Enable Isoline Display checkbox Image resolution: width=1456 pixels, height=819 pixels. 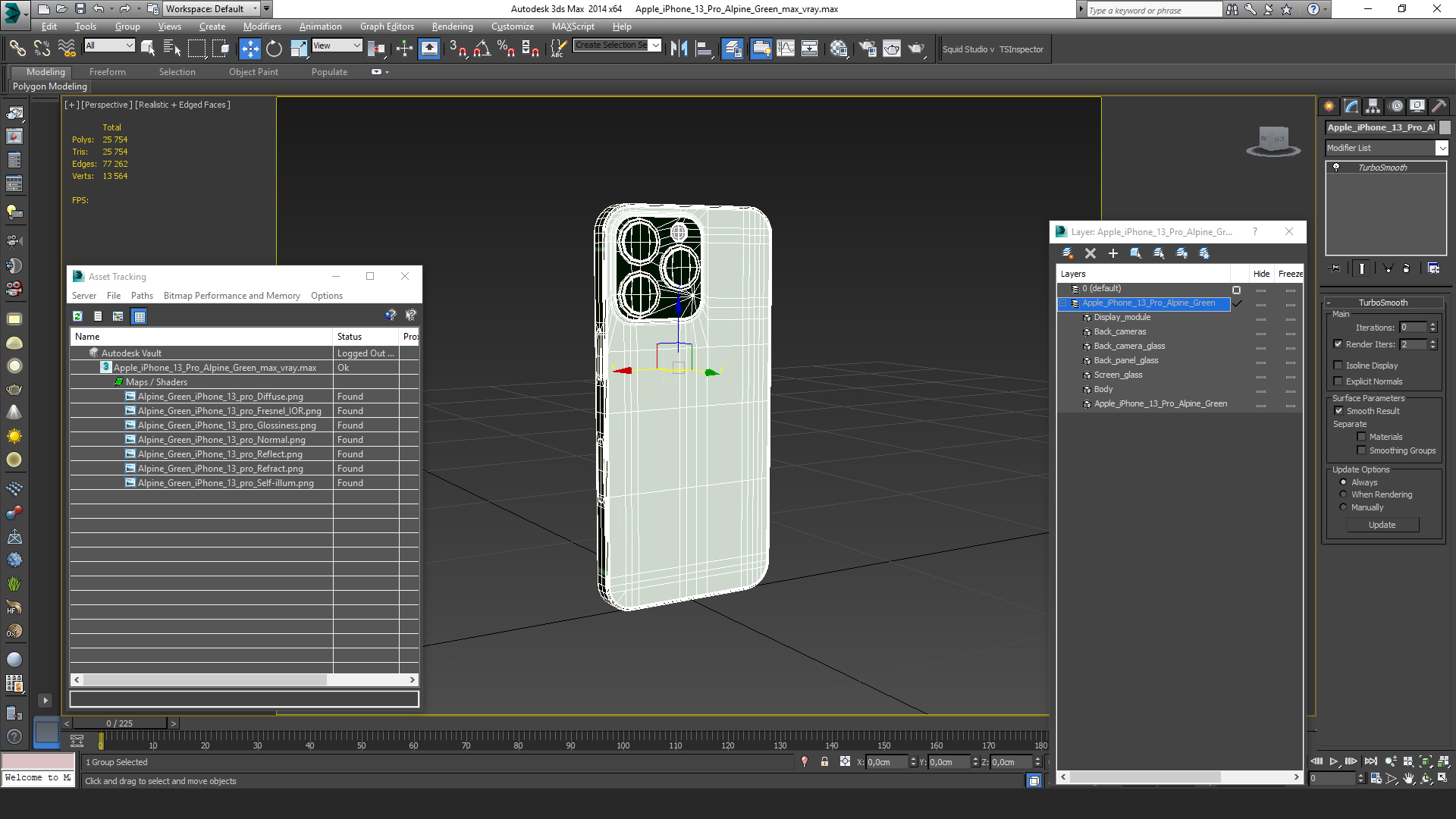1338,366
